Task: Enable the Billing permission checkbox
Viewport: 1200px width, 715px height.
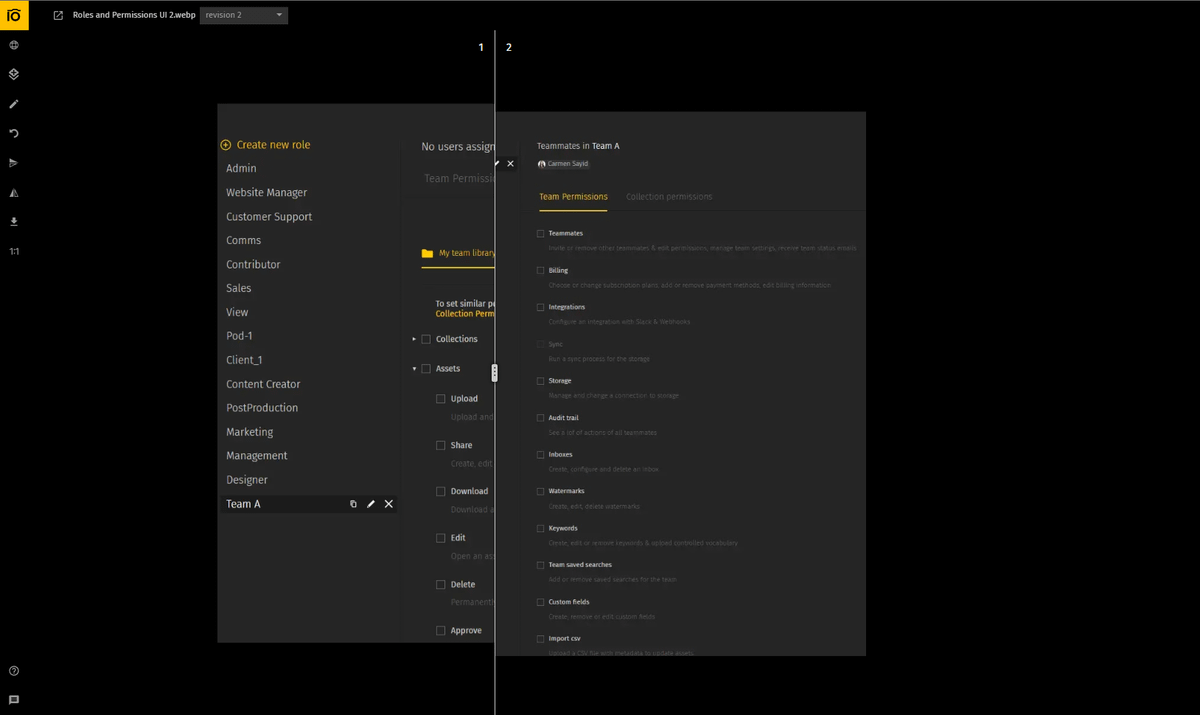Action: coord(541,271)
